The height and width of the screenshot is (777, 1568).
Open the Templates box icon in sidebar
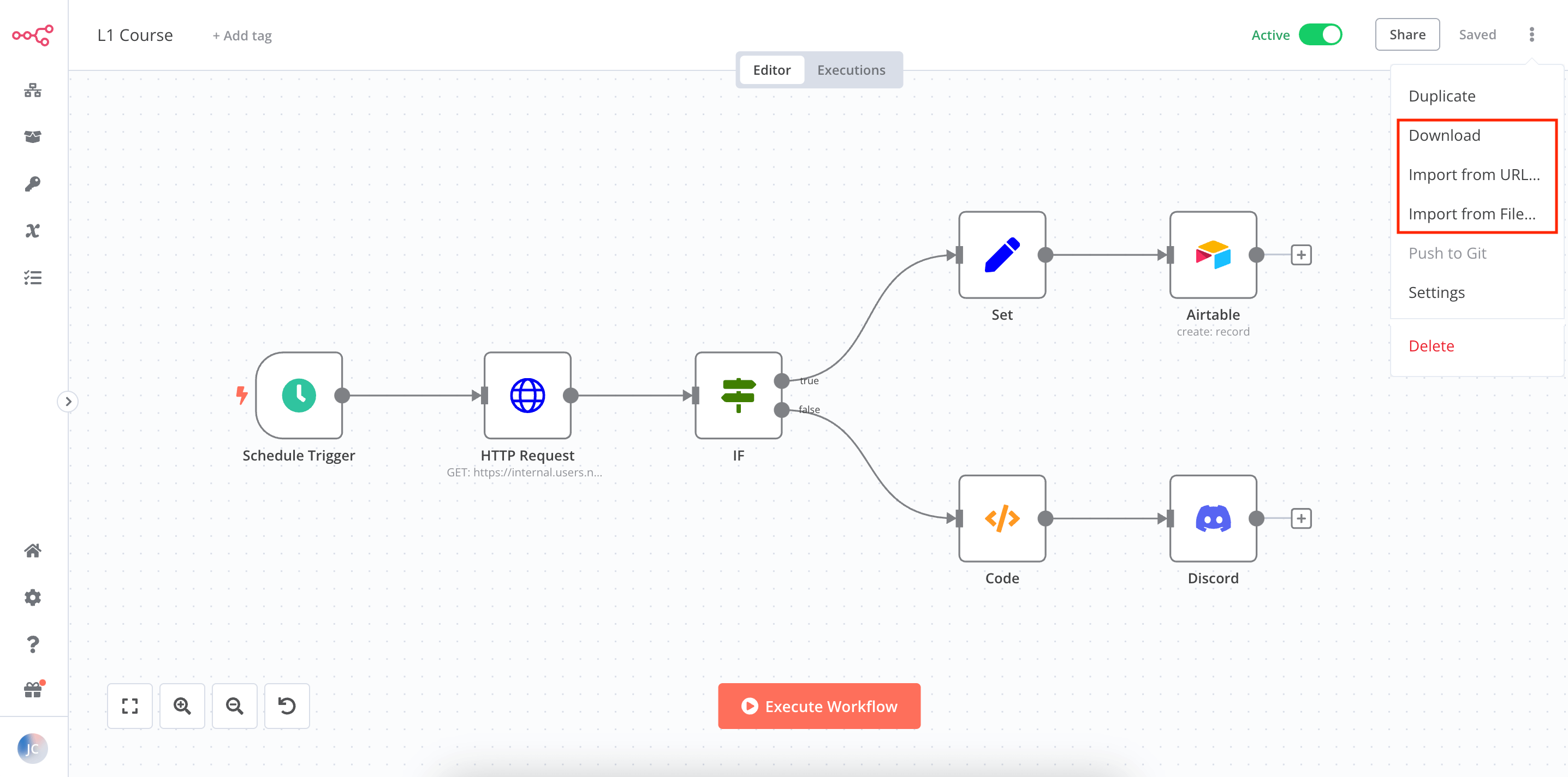(x=33, y=137)
